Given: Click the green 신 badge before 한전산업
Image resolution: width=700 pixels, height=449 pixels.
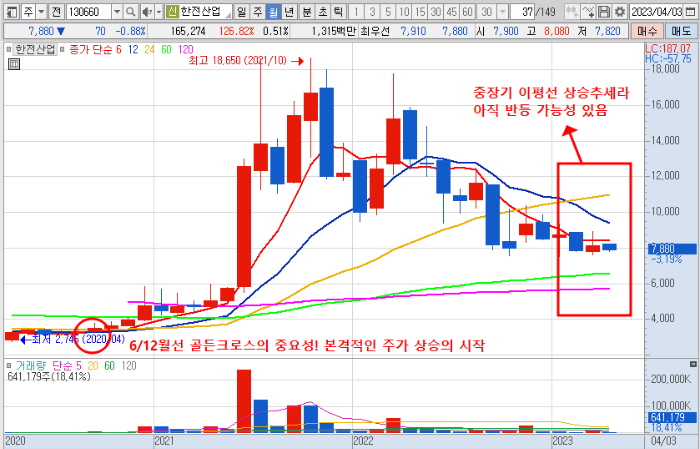Looking at the screenshot, I should 172,12.
